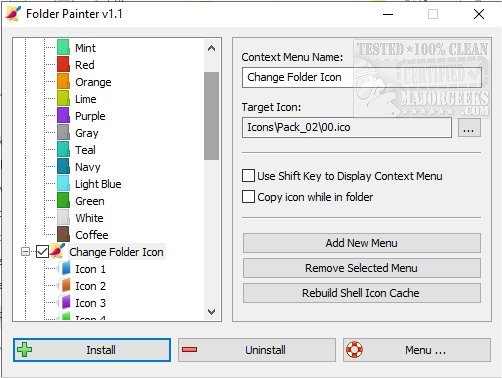Click the green plus icon on Install
The height and width of the screenshot is (378, 502).
(x=25, y=349)
